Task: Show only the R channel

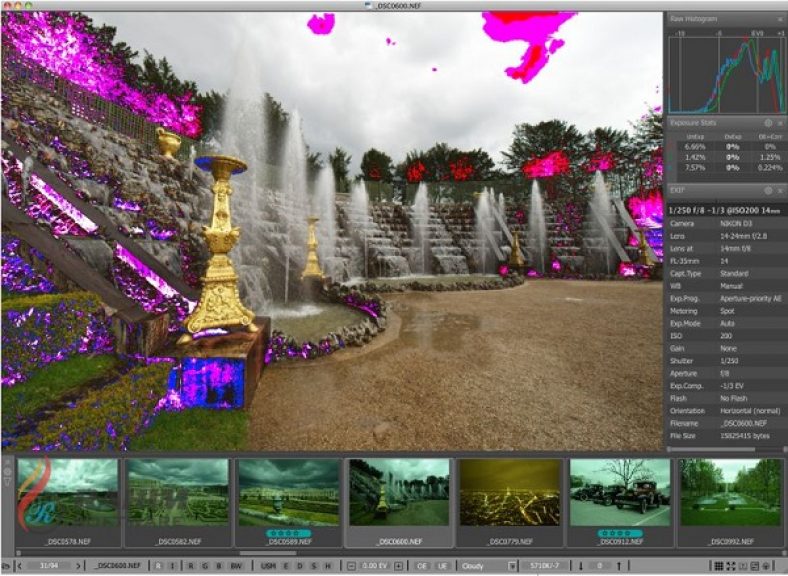Action: [x=190, y=566]
